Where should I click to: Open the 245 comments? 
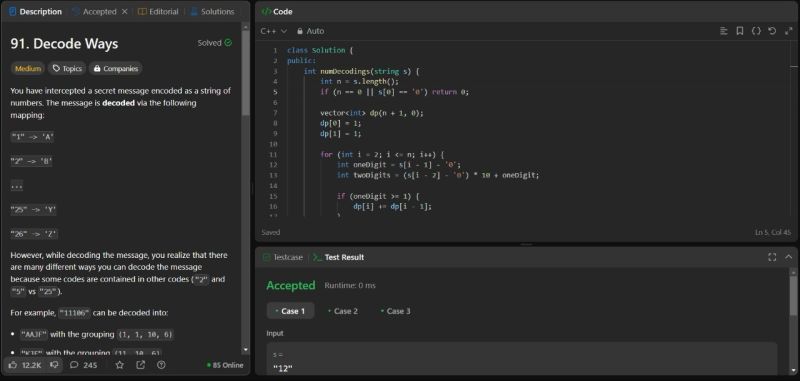[x=83, y=365]
